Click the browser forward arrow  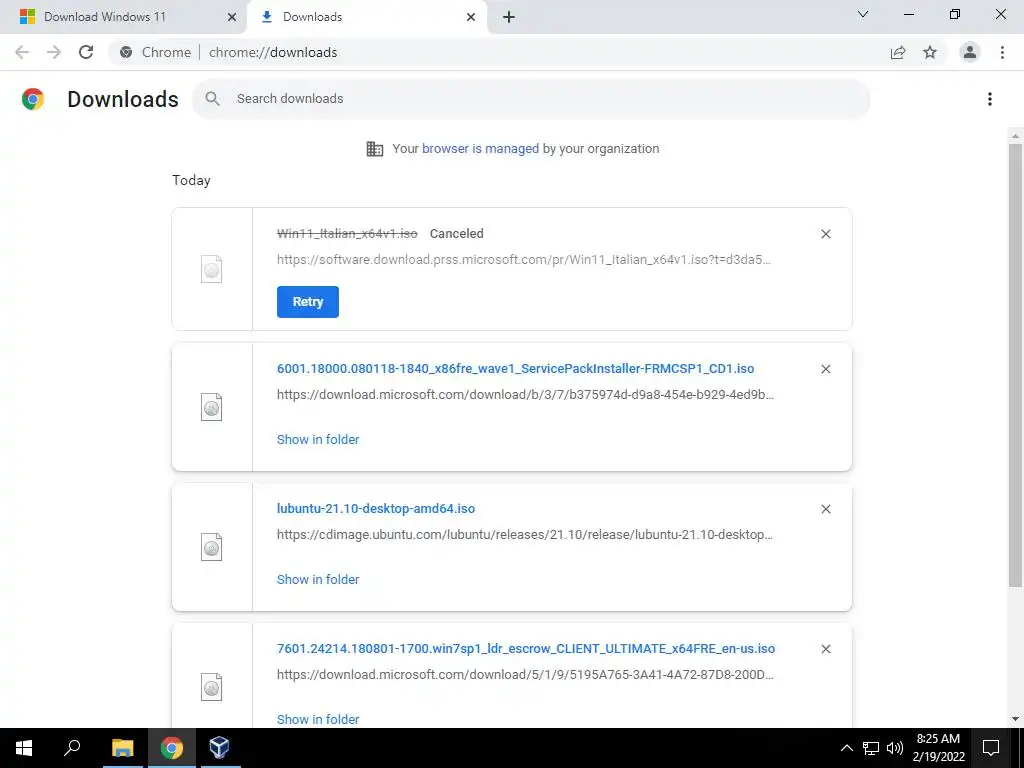[54, 52]
